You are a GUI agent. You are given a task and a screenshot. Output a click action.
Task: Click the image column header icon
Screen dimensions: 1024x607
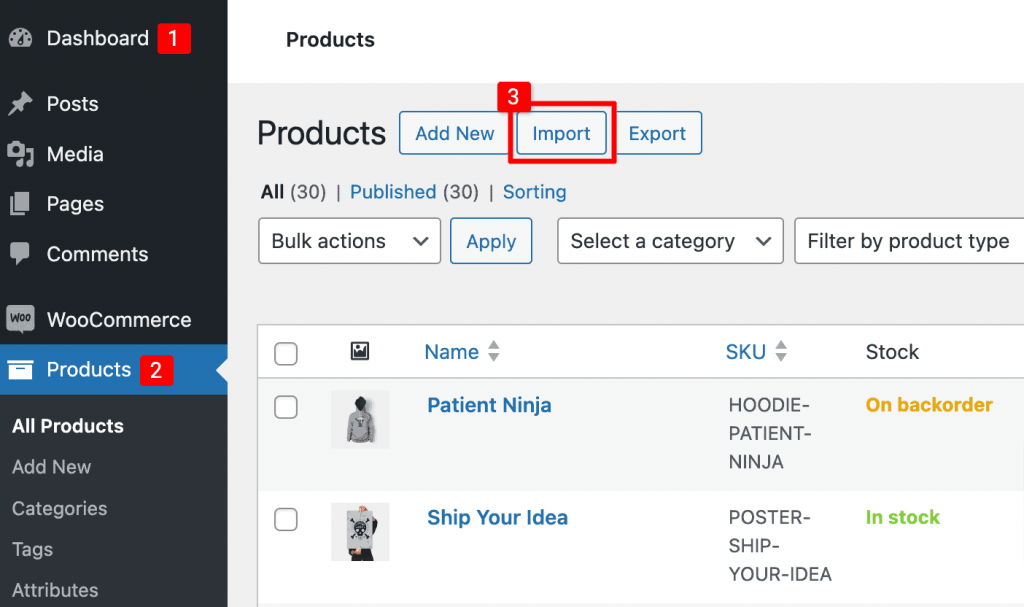click(360, 351)
